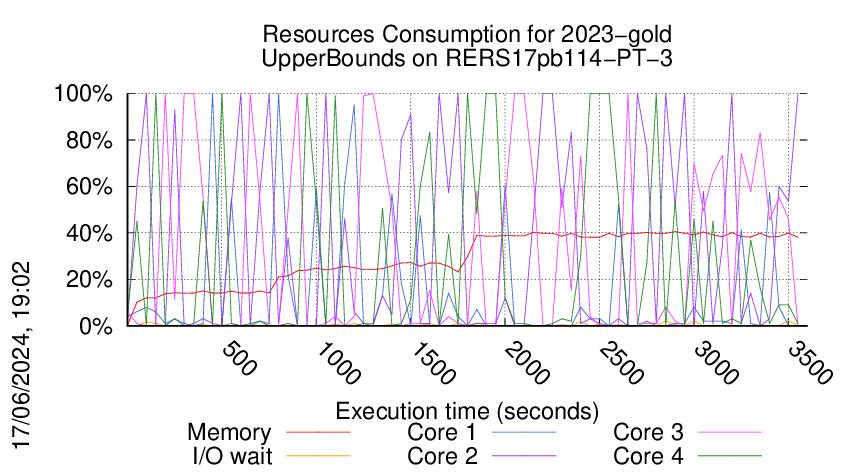
Task: Click the 20% y-axis label
Action: pos(89,280)
